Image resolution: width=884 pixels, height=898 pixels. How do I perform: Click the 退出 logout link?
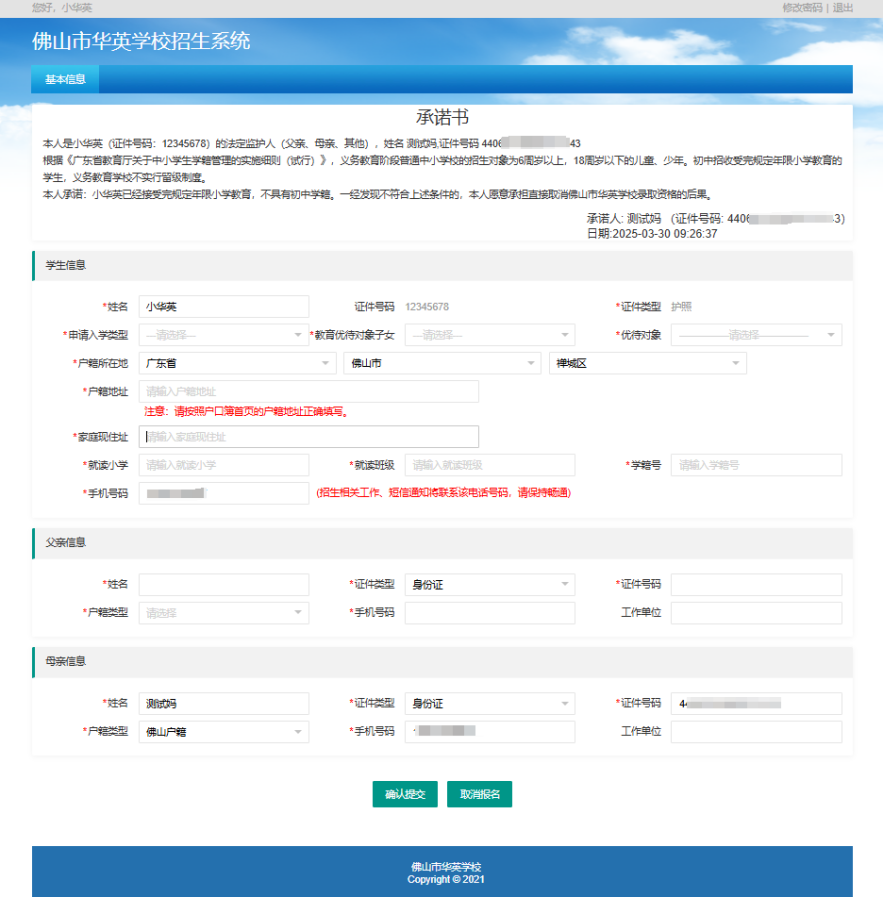tap(842, 7)
